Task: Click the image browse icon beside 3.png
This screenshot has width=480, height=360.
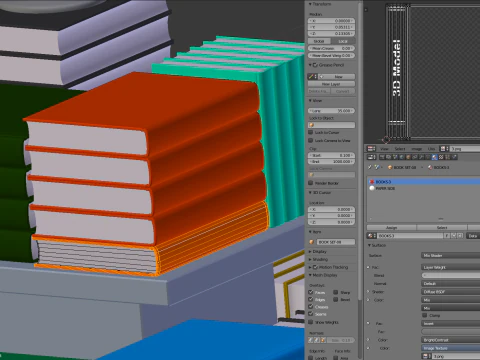Action: [x=443, y=149]
